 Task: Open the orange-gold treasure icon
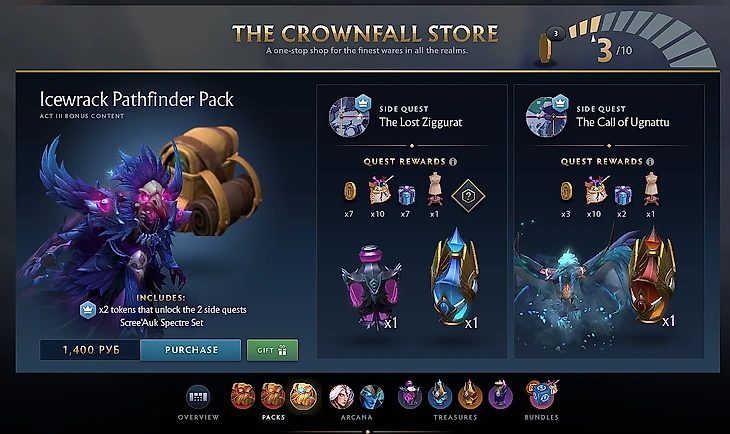(470, 395)
